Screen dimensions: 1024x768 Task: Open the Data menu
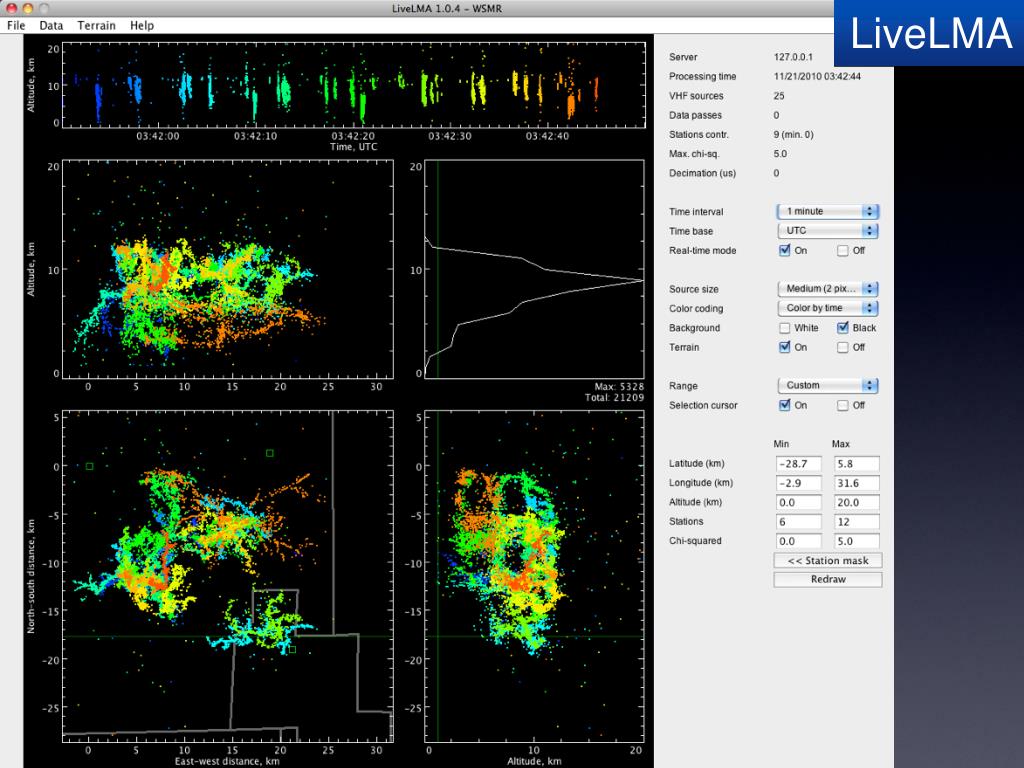point(51,25)
